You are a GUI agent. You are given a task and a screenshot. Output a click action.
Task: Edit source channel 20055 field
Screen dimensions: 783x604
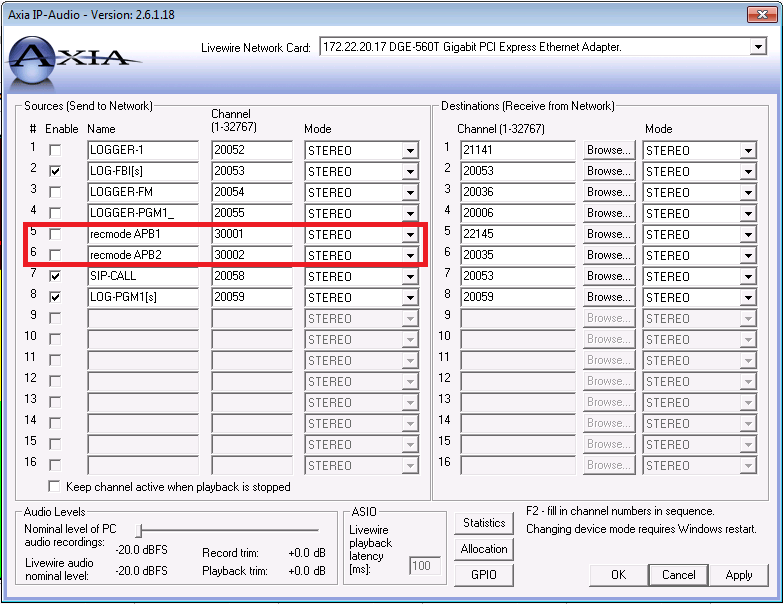point(252,213)
